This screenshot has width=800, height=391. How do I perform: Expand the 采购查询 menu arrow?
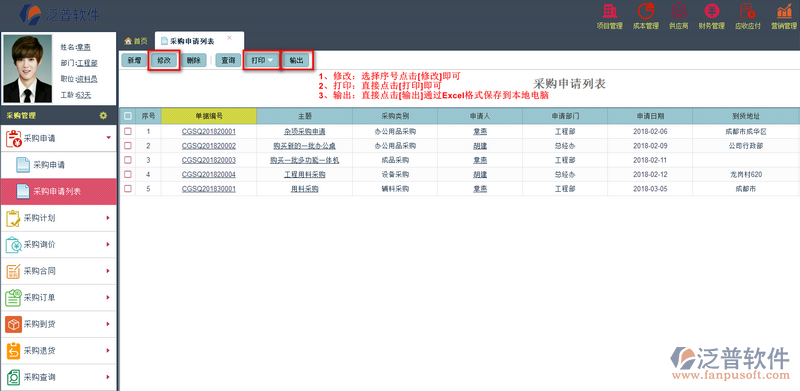(108, 377)
